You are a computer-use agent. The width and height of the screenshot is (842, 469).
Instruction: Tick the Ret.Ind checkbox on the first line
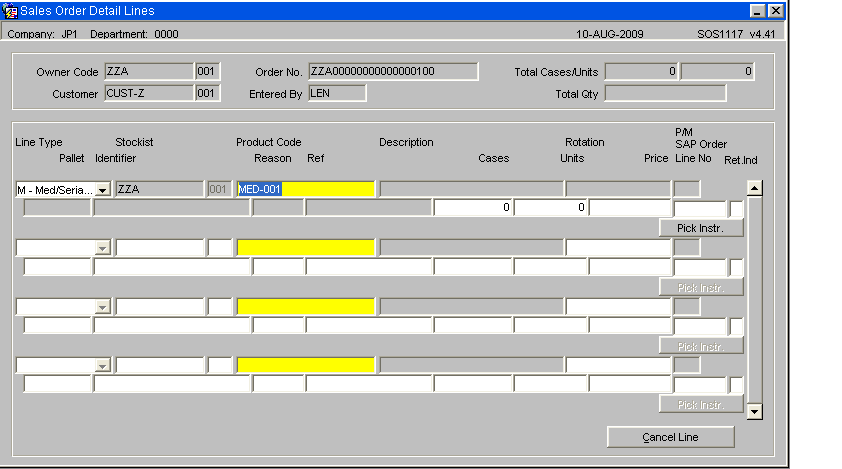[736, 208]
